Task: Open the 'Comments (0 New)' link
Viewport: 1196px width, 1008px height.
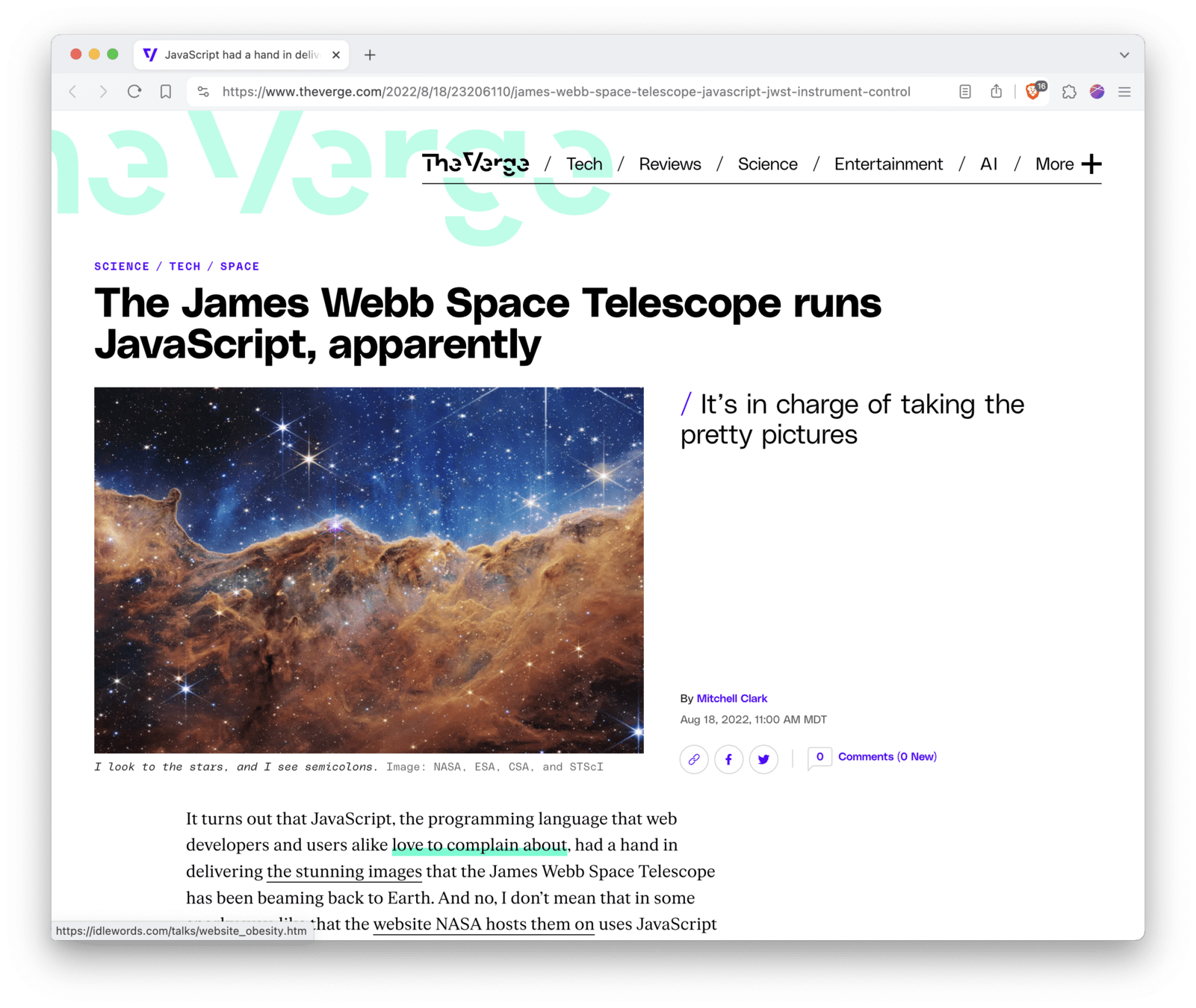Action: pos(887,757)
